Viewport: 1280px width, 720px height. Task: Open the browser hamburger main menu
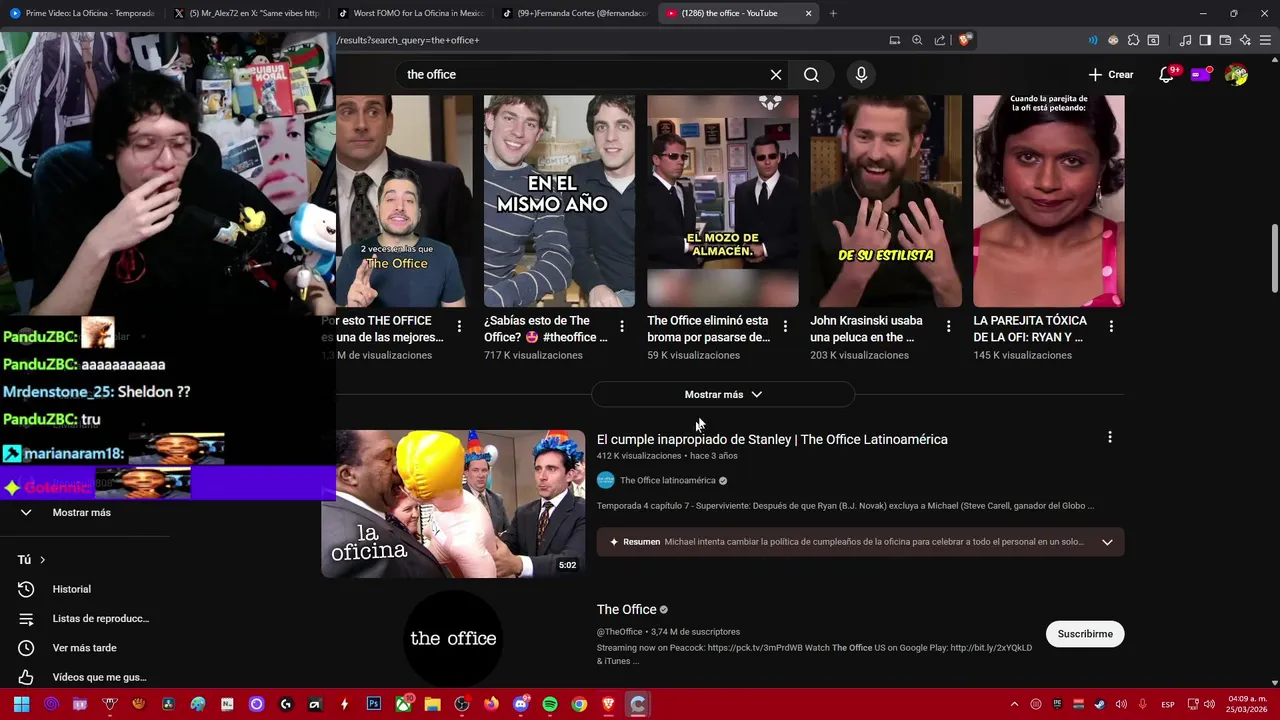(x=1266, y=40)
